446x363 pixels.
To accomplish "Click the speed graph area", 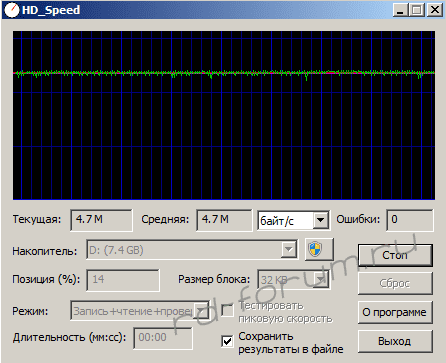I will pyautogui.click(x=224, y=115).
